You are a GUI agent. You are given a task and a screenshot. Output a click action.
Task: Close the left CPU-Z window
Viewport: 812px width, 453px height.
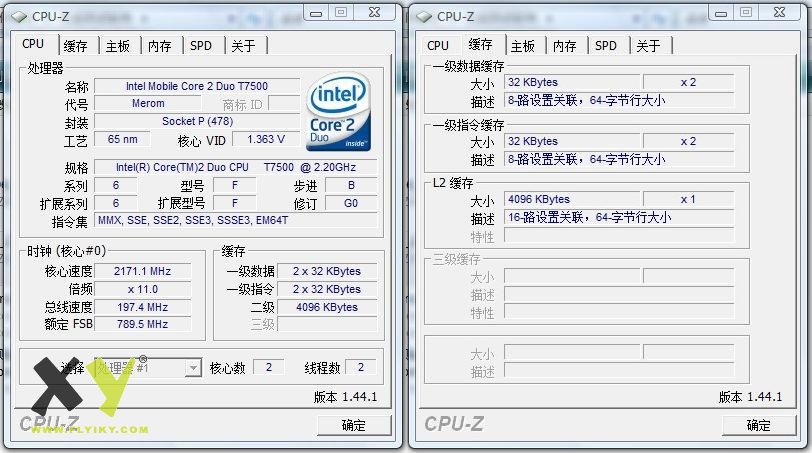[x=375, y=12]
